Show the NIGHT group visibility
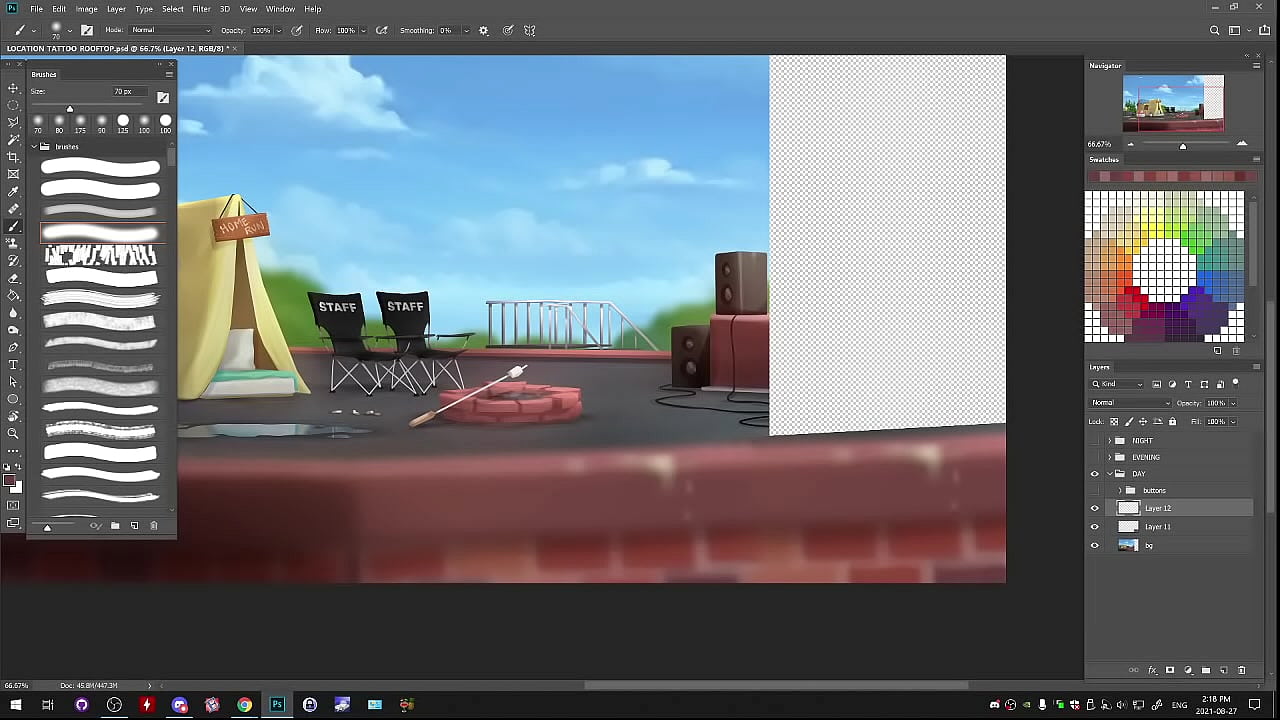 pyautogui.click(x=1094, y=441)
